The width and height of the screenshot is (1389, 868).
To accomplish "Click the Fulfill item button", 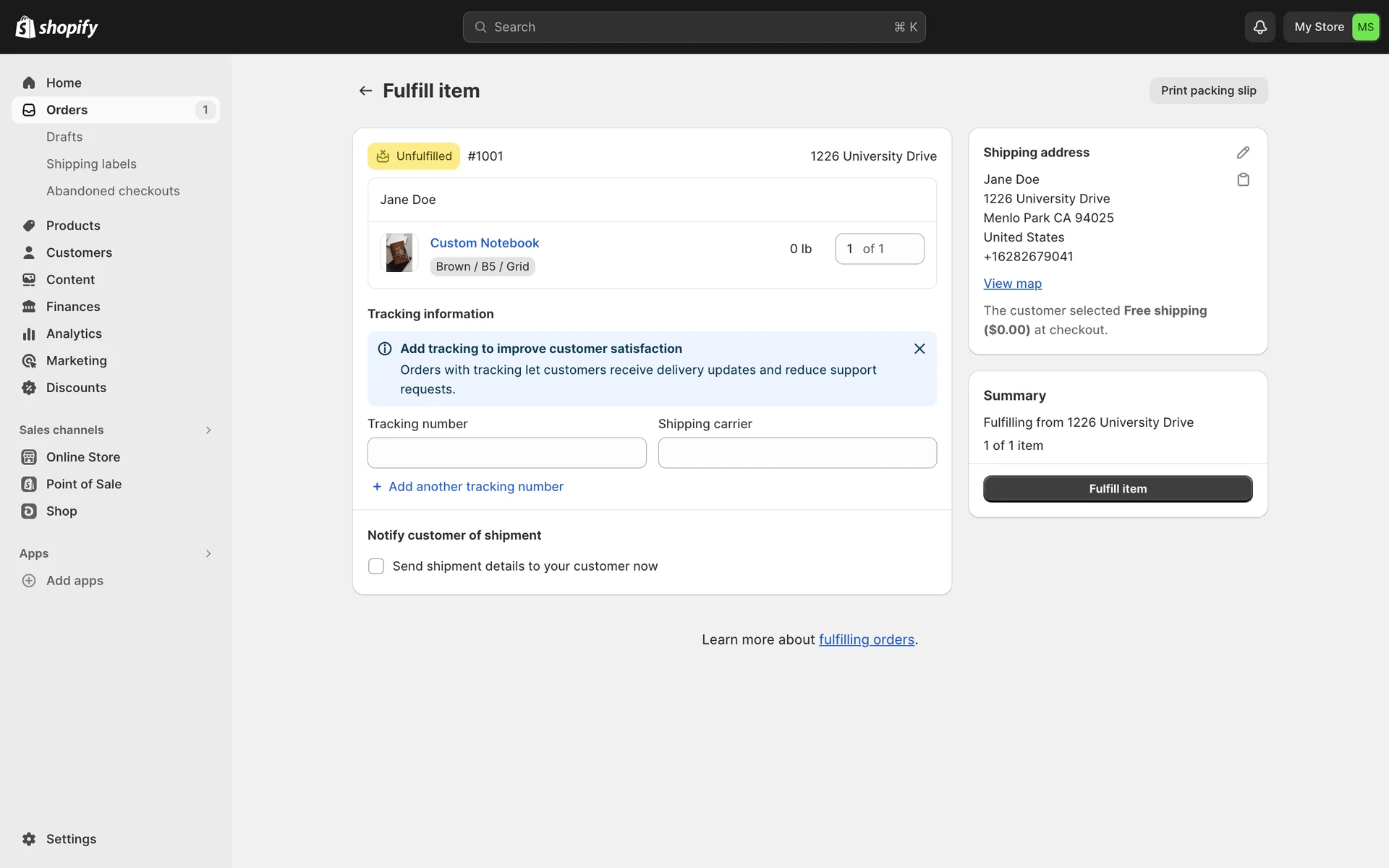I will coord(1118,489).
